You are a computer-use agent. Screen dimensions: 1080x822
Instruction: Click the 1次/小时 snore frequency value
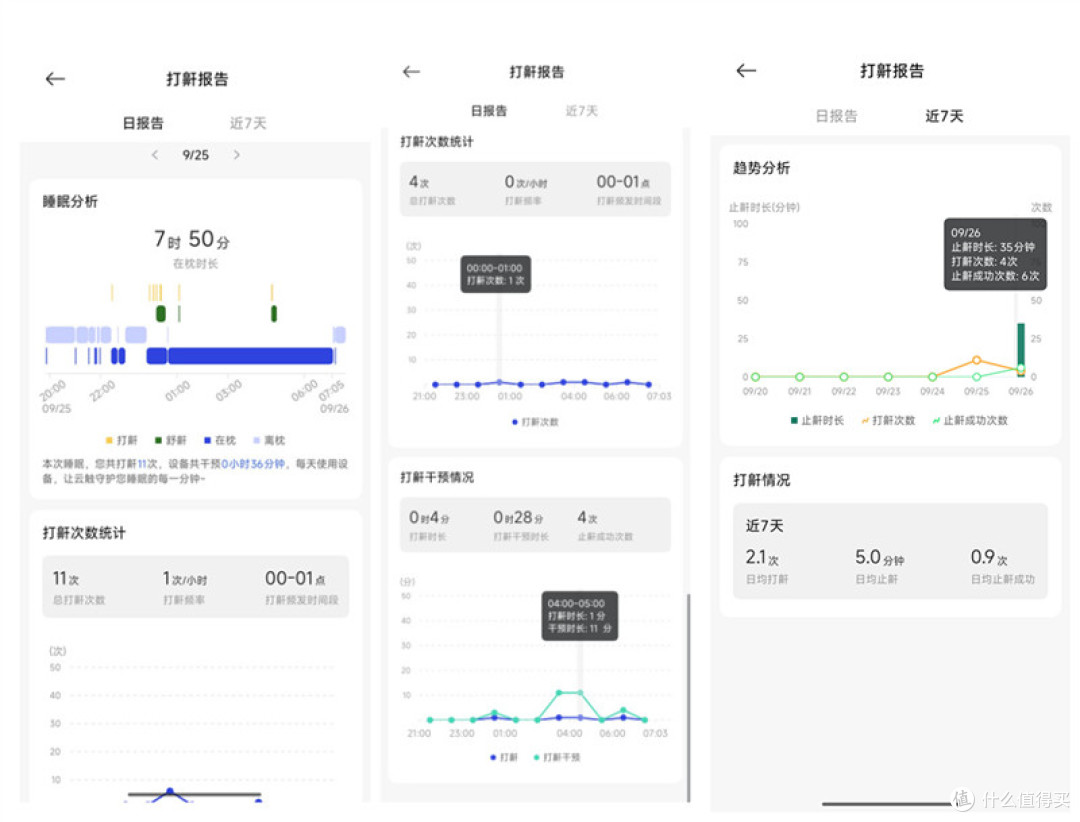coord(185,579)
